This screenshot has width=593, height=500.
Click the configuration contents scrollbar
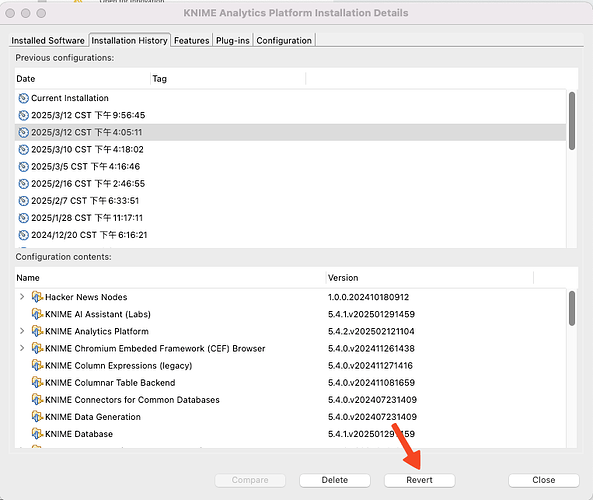coord(572,308)
